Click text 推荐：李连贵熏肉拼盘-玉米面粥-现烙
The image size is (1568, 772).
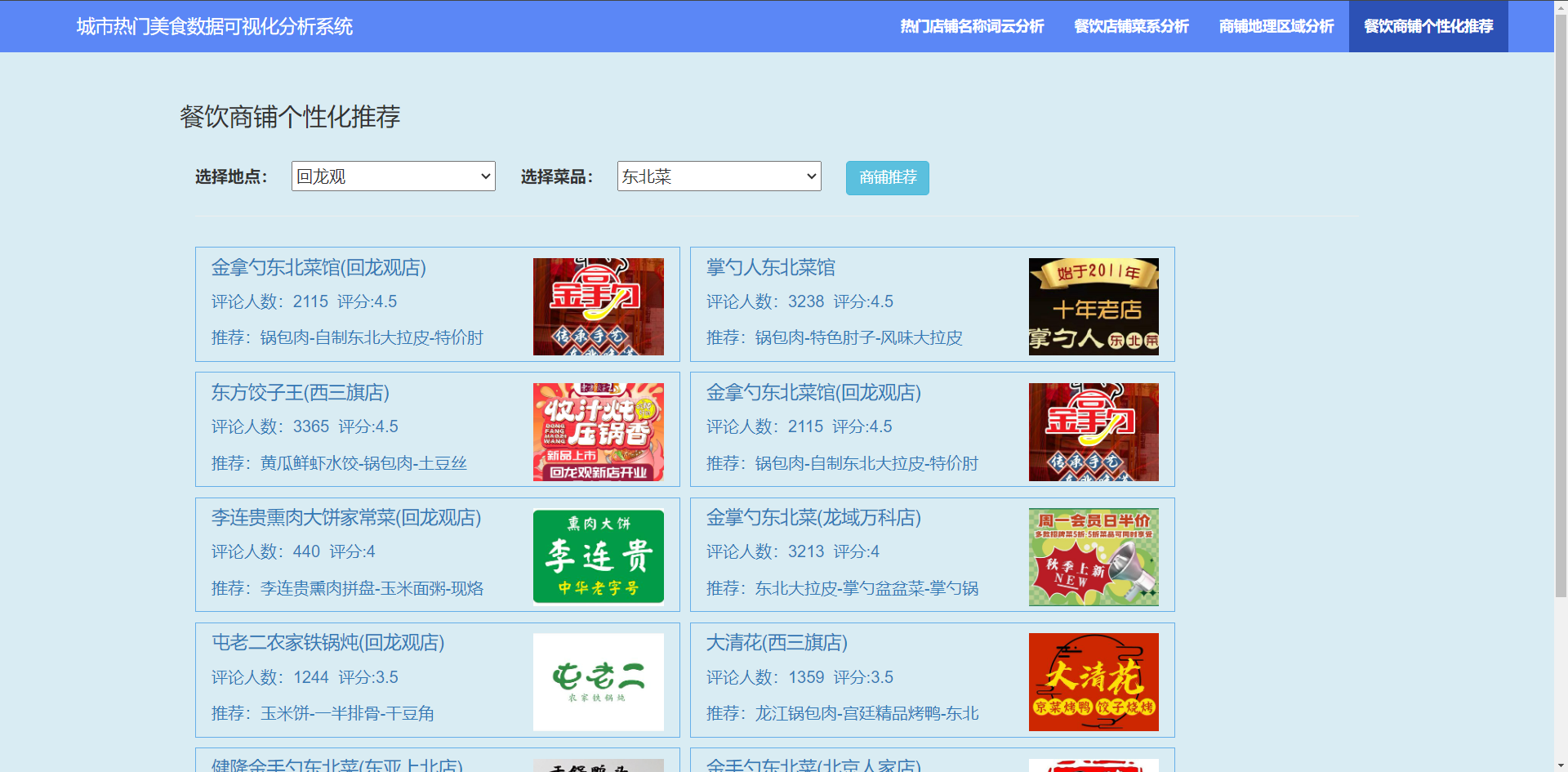347,588
